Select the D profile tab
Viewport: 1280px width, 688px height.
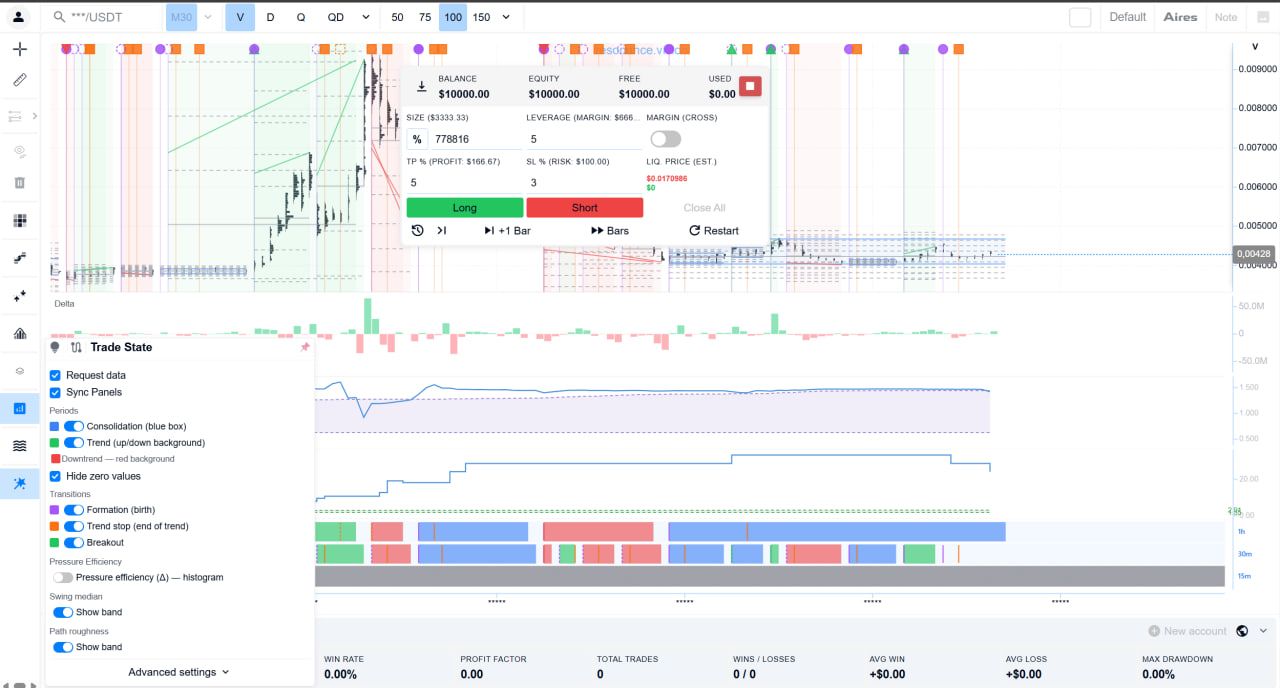click(x=270, y=17)
